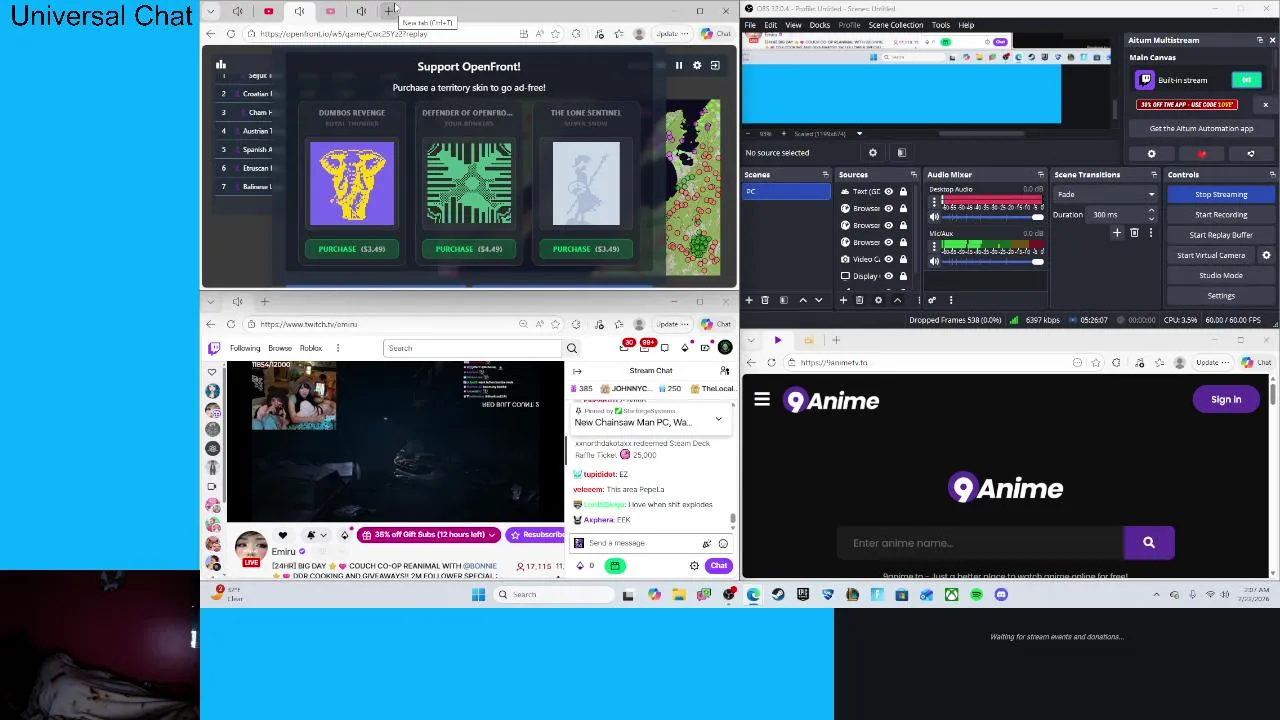This screenshot has width=1280, height=720.
Task: Collapse the Twitch Stream Chat panel
Action: 577,371
